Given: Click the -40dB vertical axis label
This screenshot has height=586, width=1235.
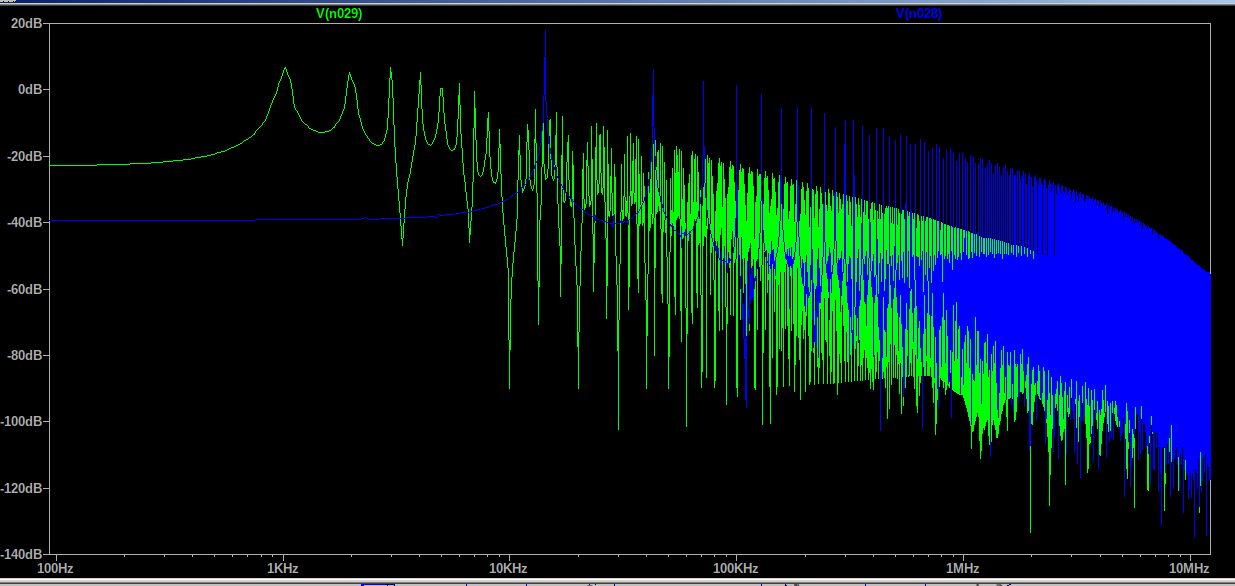Looking at the screenshot, I should click(x=24, y=222).
